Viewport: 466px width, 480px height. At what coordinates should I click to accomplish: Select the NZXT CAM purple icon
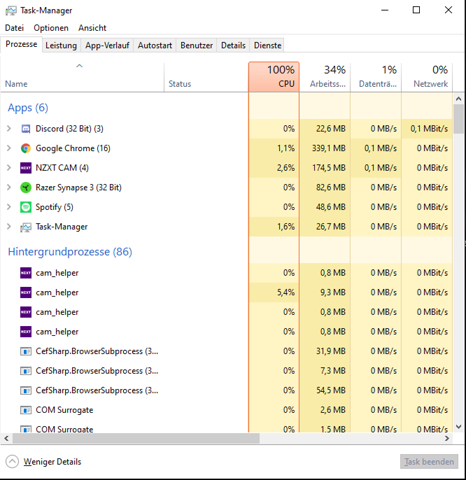tap(26, 168)
